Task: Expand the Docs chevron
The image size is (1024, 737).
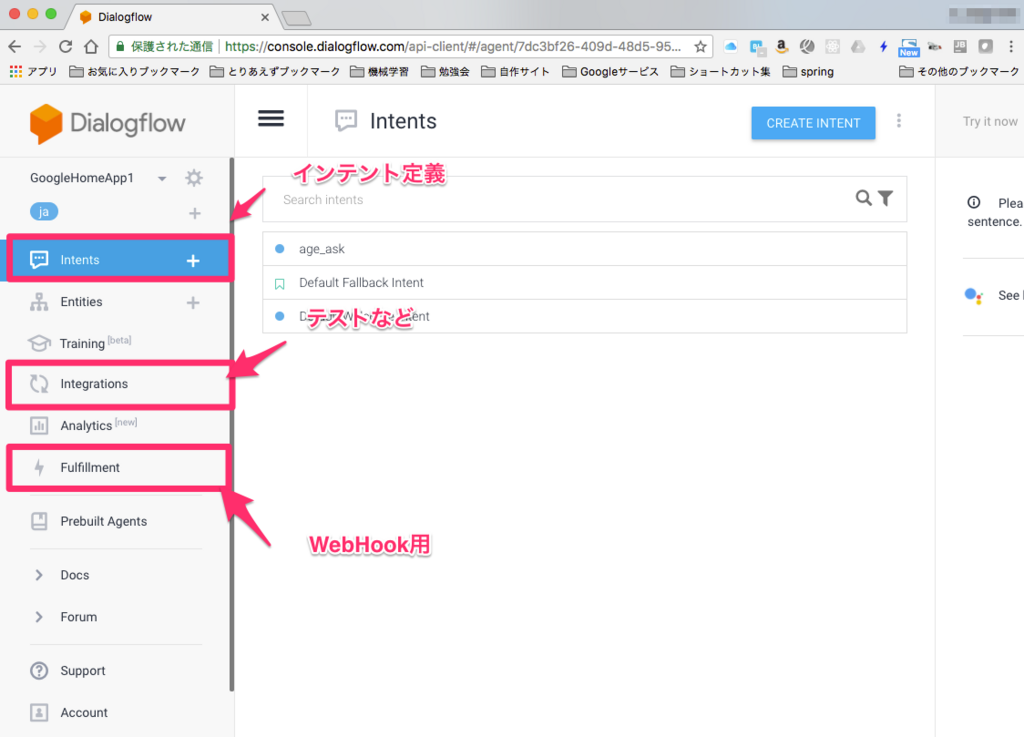Action: (39, 574)
